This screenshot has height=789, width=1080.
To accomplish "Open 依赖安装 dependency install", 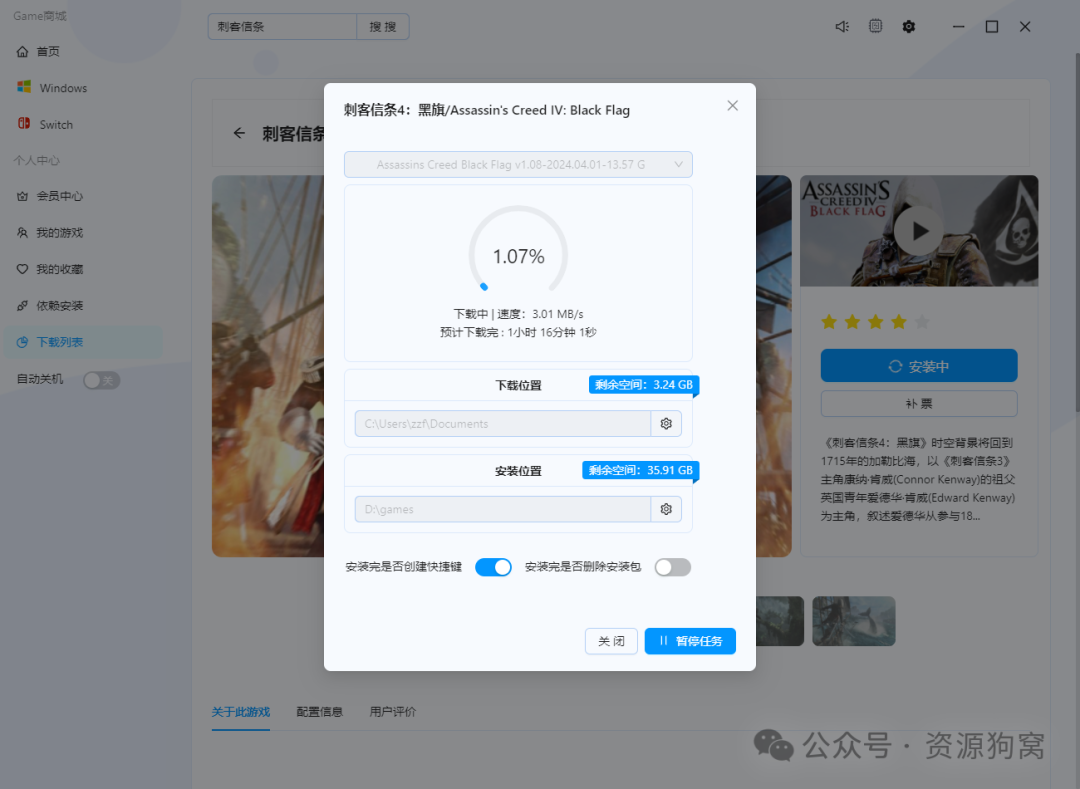I will [x=50, y=306].
